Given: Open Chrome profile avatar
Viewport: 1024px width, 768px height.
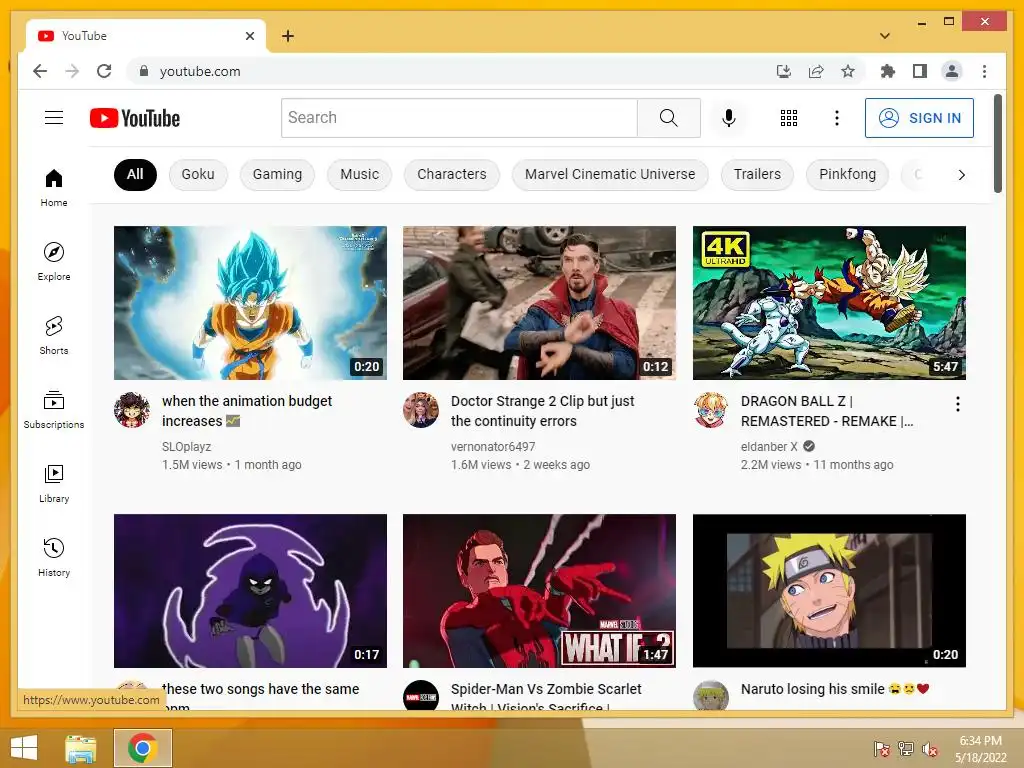Looking at the screenshot, I should [952, 71].
